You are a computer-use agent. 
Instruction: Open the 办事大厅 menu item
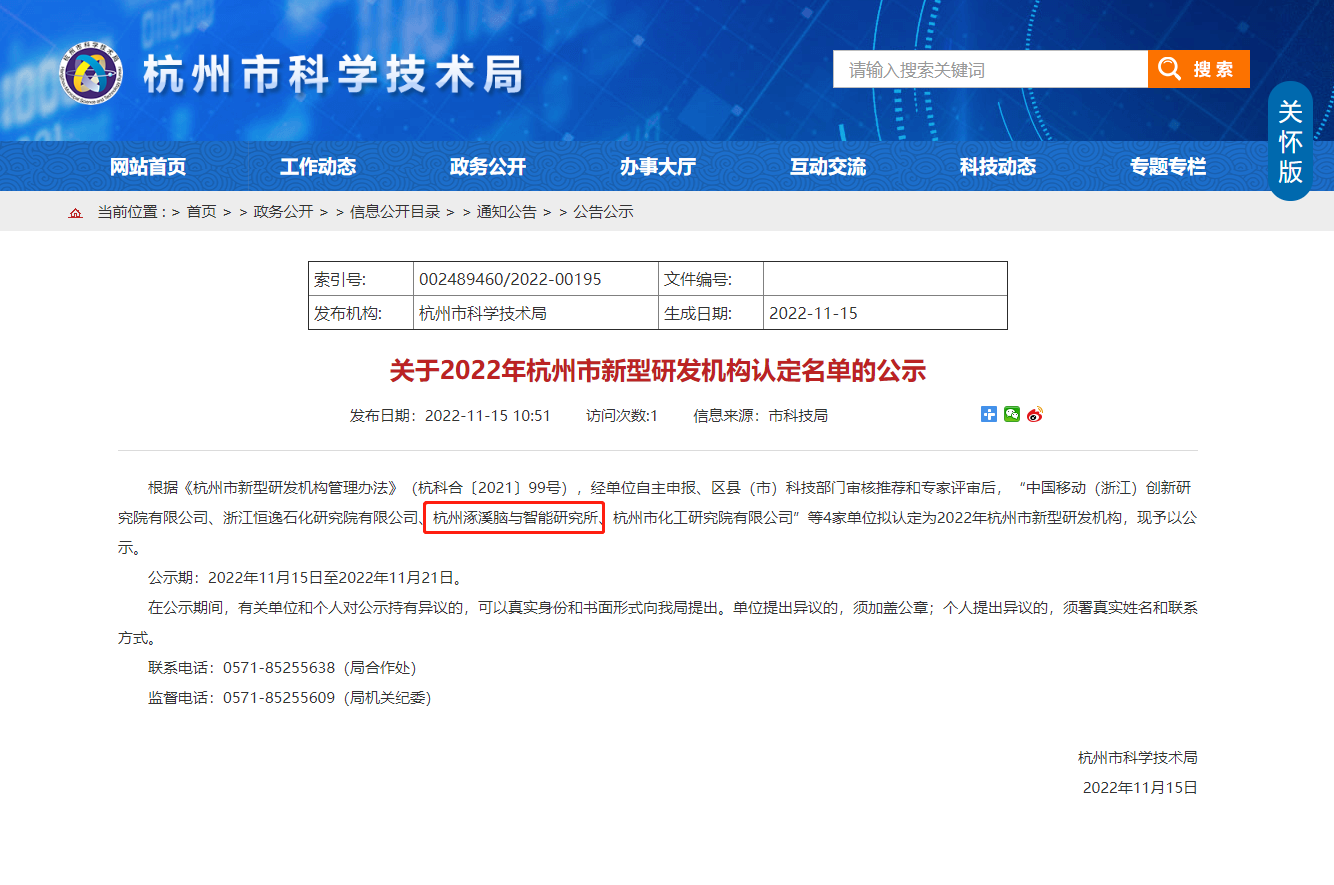(658, 167)
